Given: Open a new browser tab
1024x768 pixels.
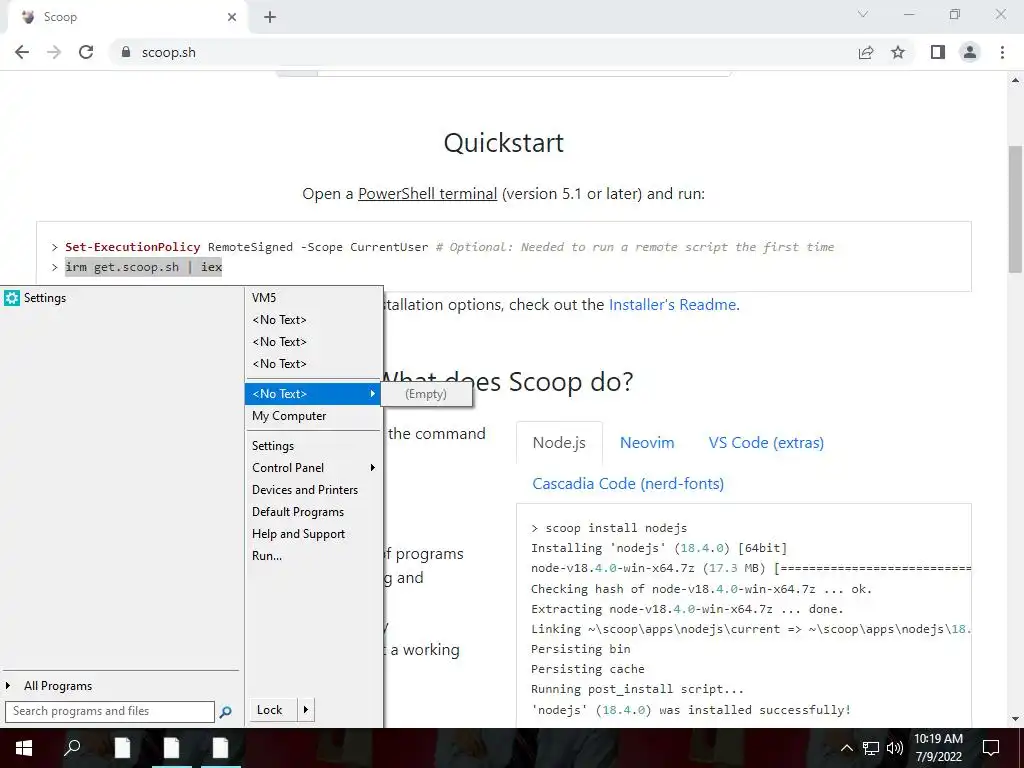Looking at the screenshot, I should click(x=270, y=17).
